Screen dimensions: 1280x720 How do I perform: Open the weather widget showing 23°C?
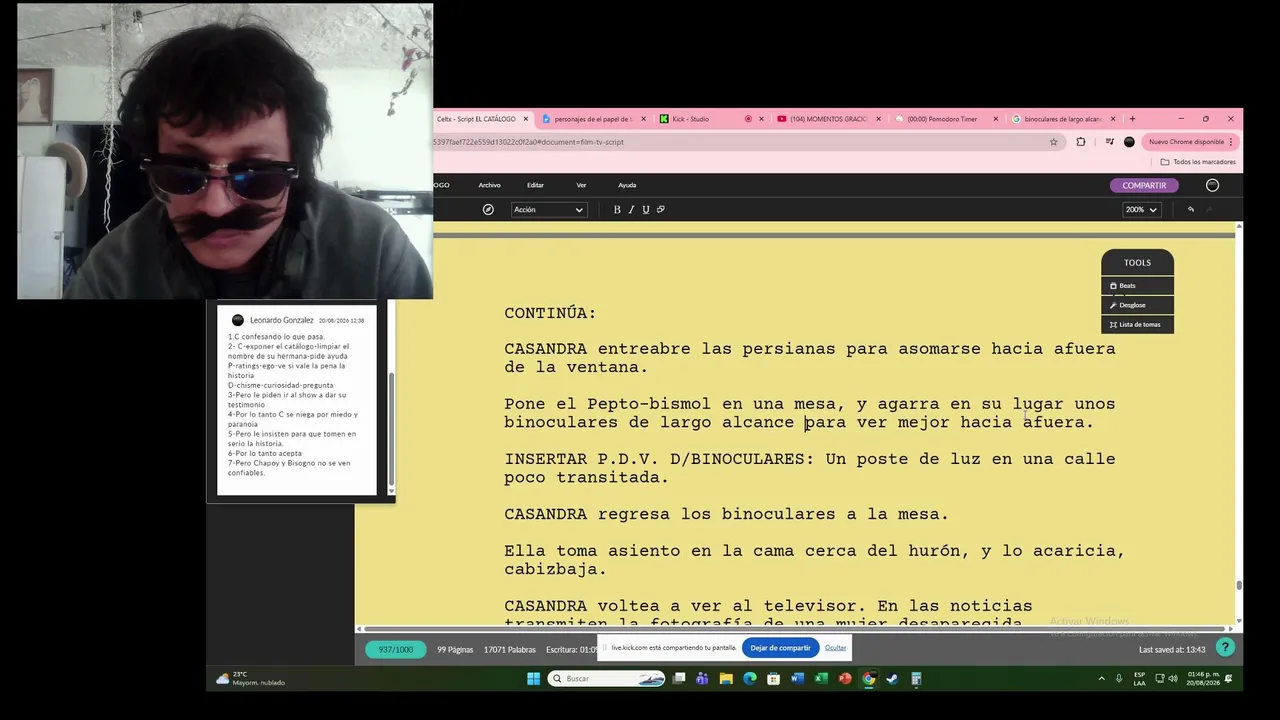click(251, 679)
